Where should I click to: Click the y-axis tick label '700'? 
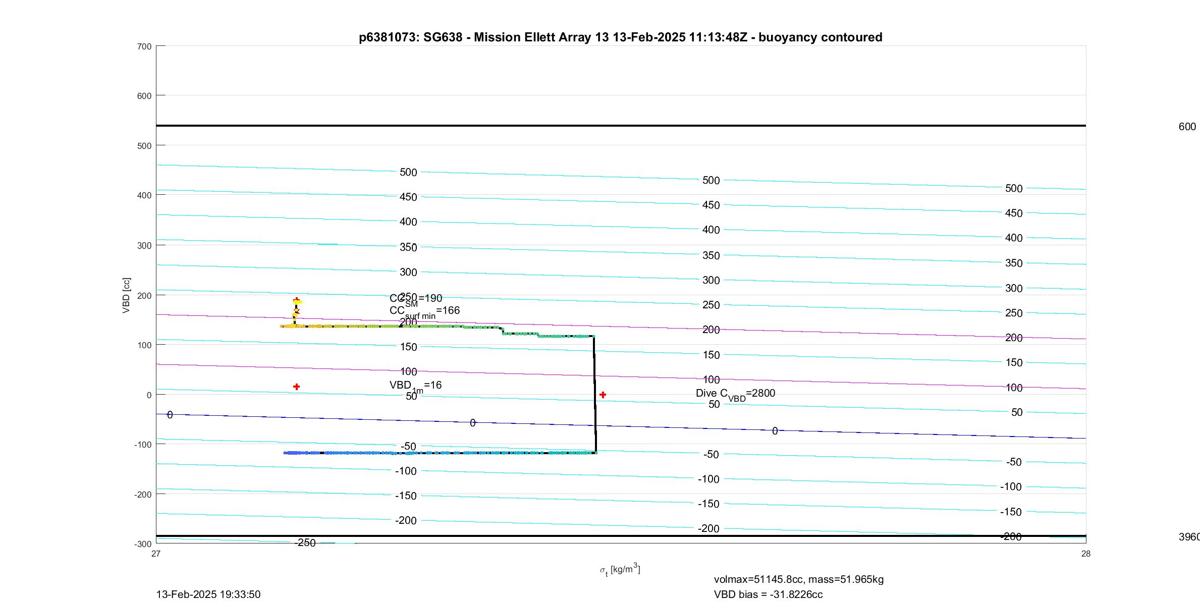pos(143,47)
